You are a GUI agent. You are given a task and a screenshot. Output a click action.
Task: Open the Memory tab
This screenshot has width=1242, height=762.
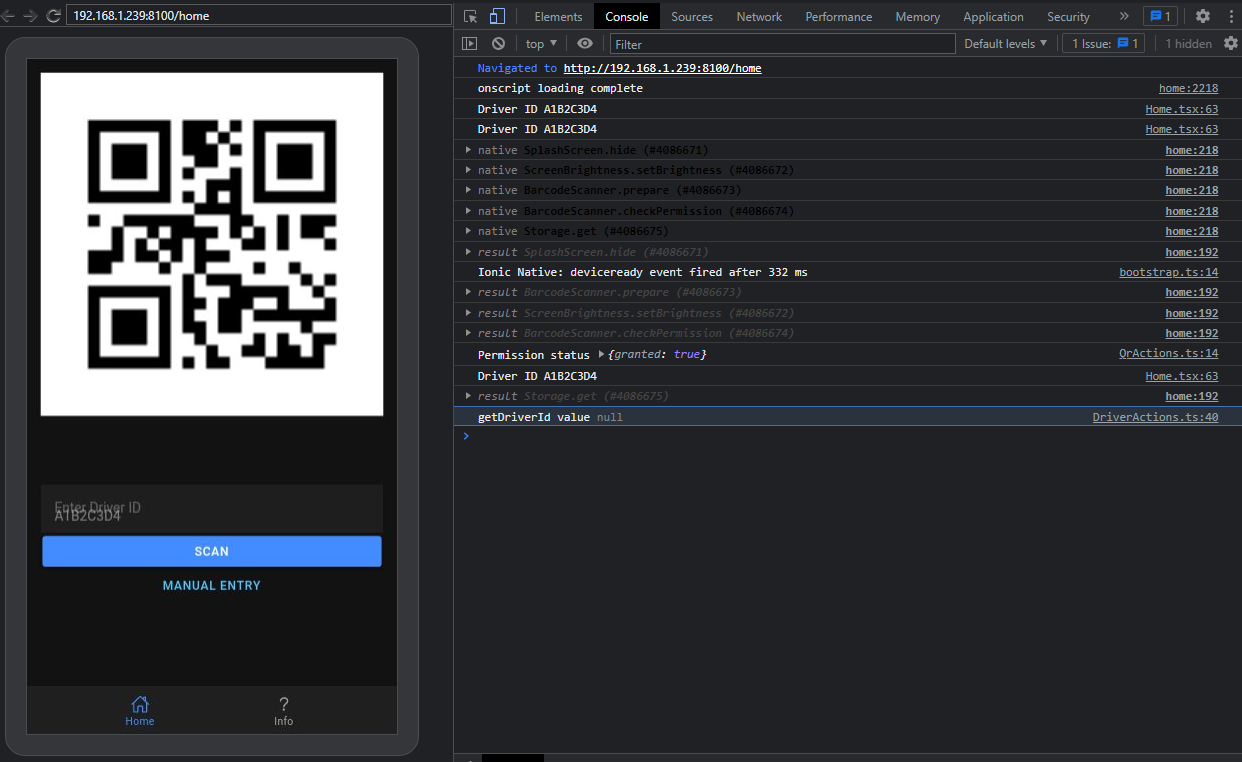[917, 16]
